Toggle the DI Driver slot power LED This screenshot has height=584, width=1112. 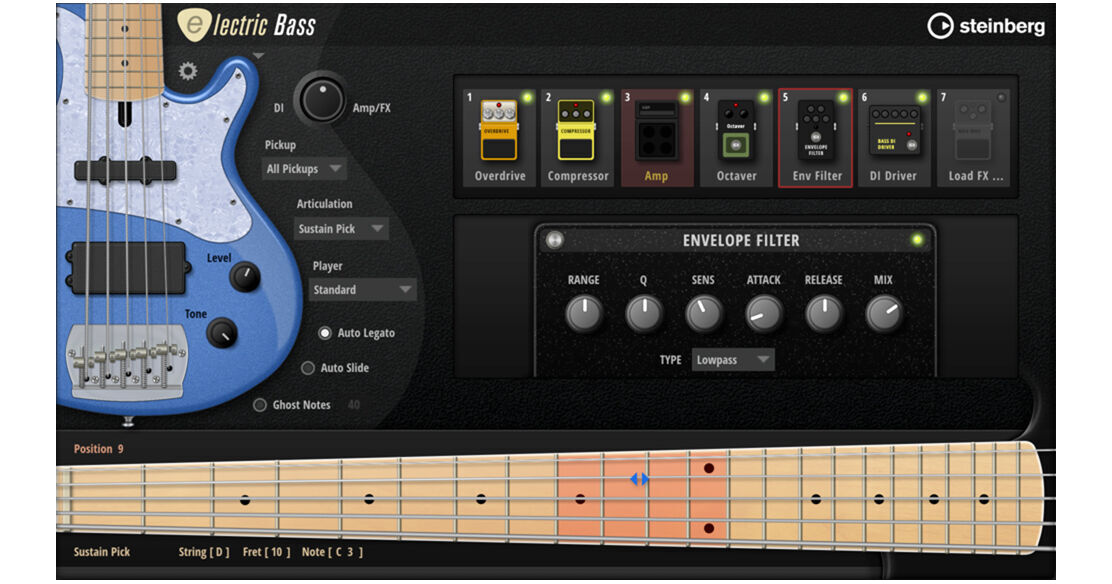pos(922,97)
